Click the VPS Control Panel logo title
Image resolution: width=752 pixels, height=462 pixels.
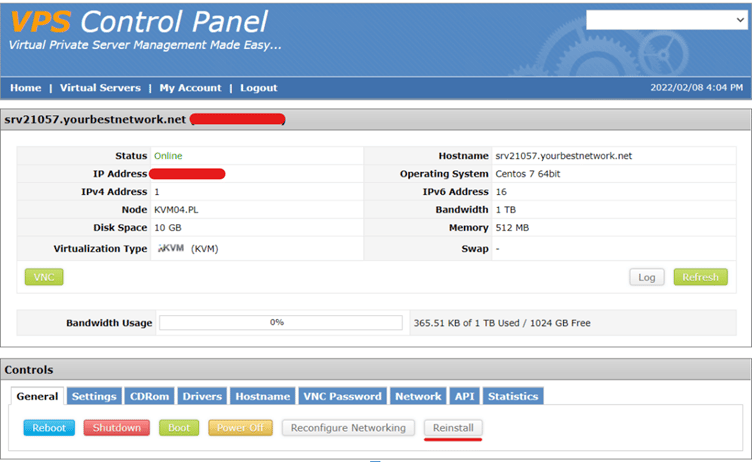click(139, 22)
